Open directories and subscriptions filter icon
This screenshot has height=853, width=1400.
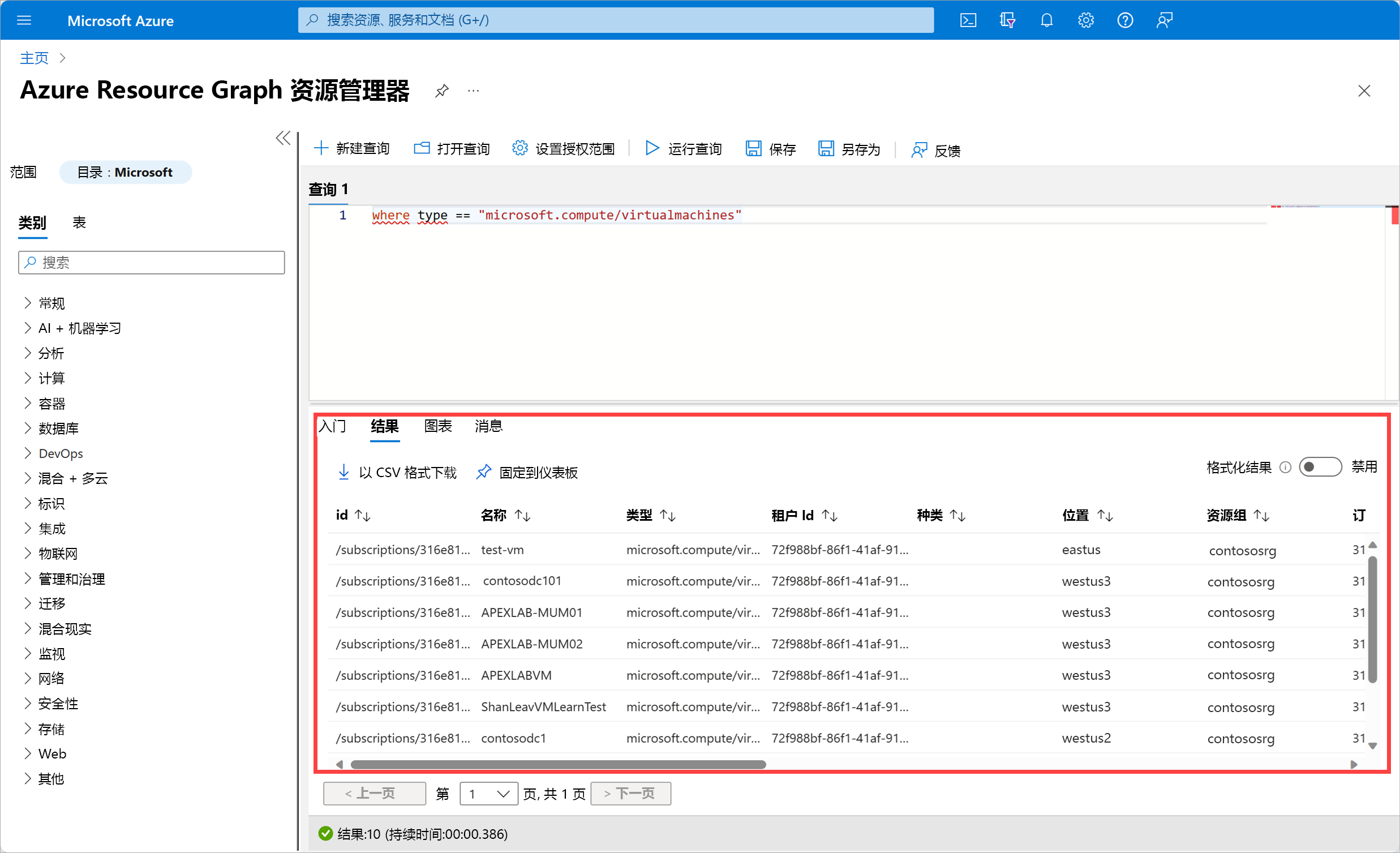[1007, 20]
